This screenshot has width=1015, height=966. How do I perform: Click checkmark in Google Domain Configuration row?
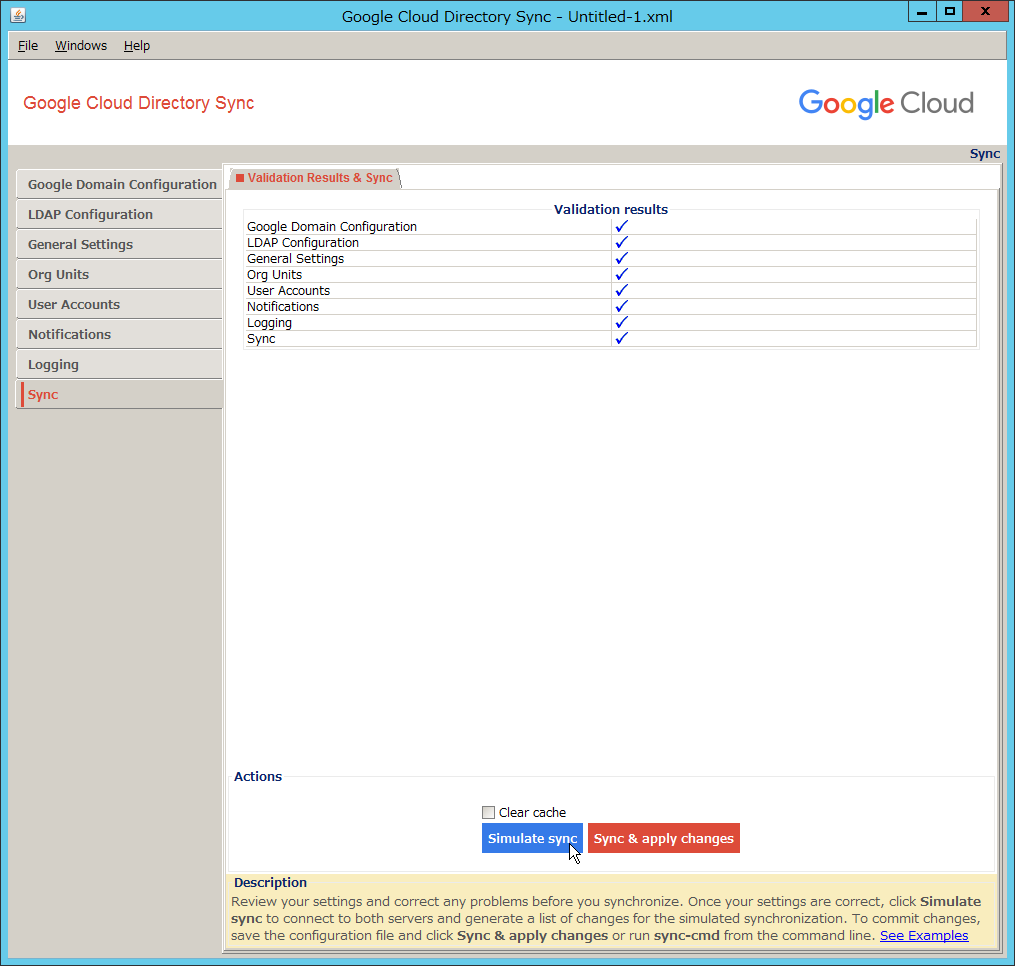[621, 227]
